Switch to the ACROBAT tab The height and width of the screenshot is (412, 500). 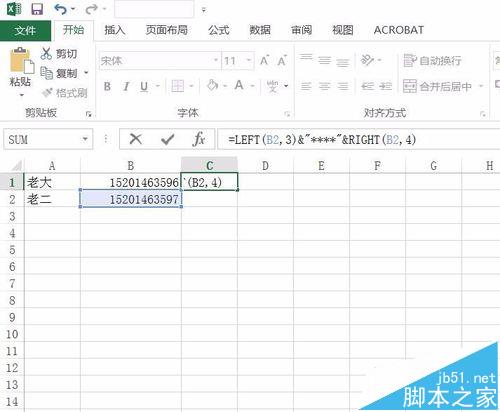(399, 30)
